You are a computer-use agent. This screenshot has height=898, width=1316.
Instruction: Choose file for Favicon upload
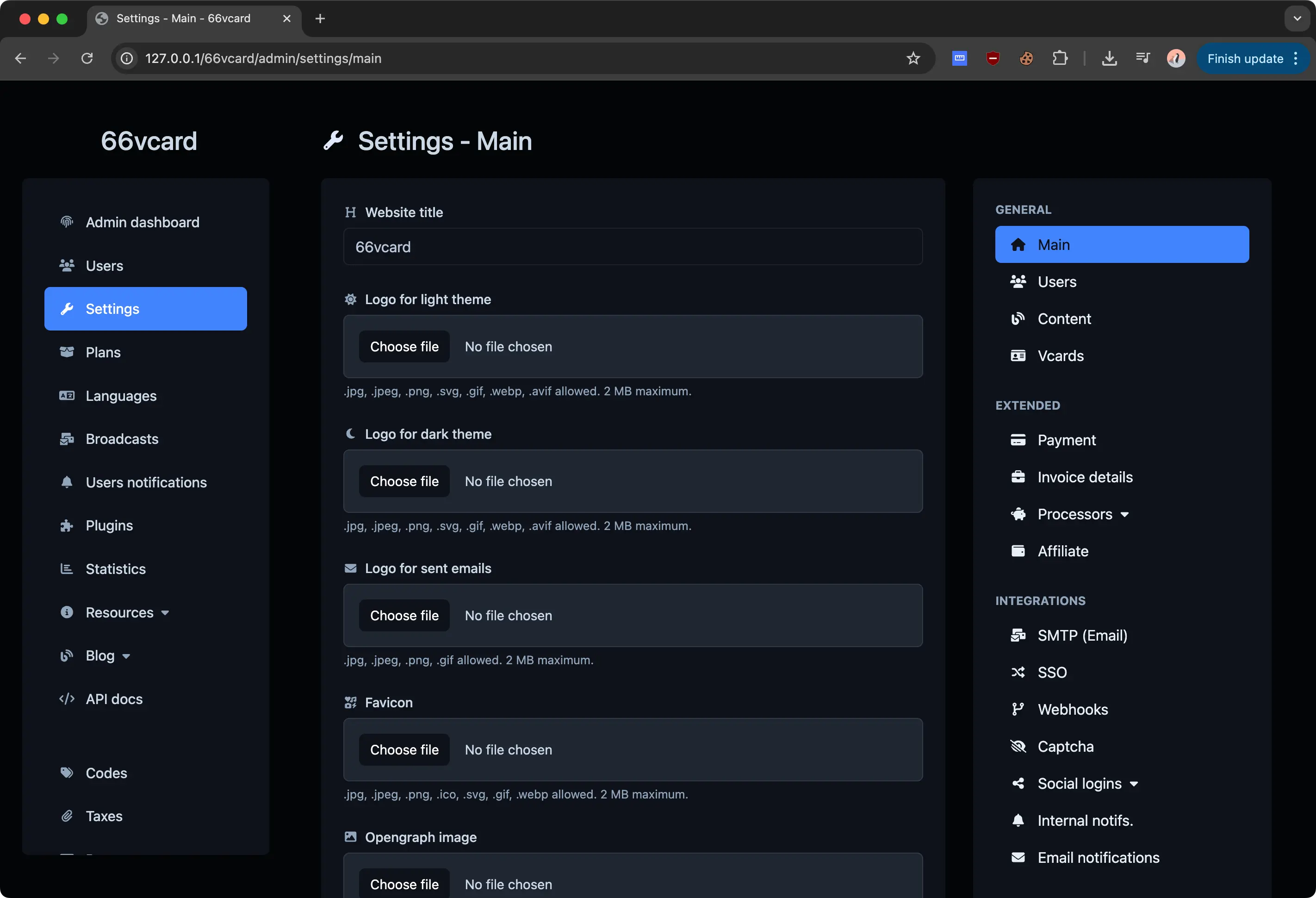404,749
